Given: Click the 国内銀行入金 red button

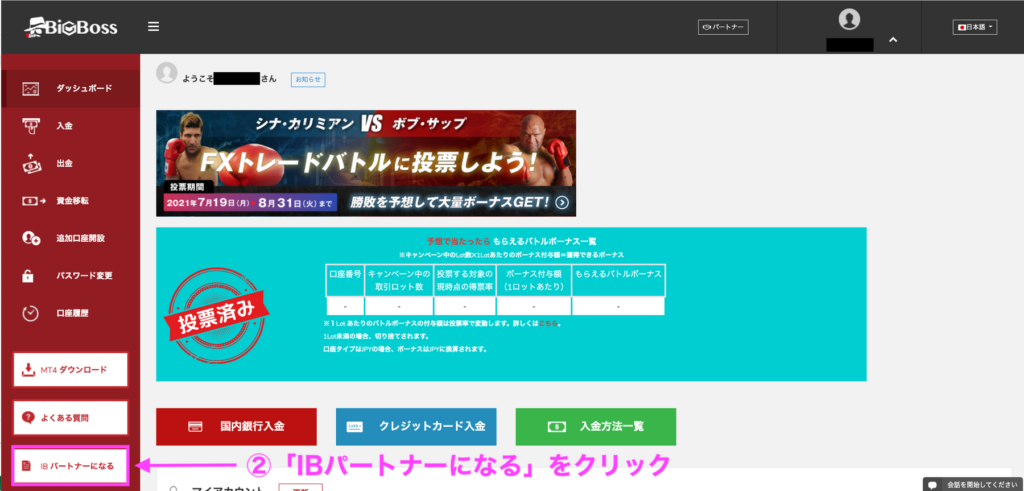Looking at the screenshot, I should pyautogui.click(x=236, y=426).
